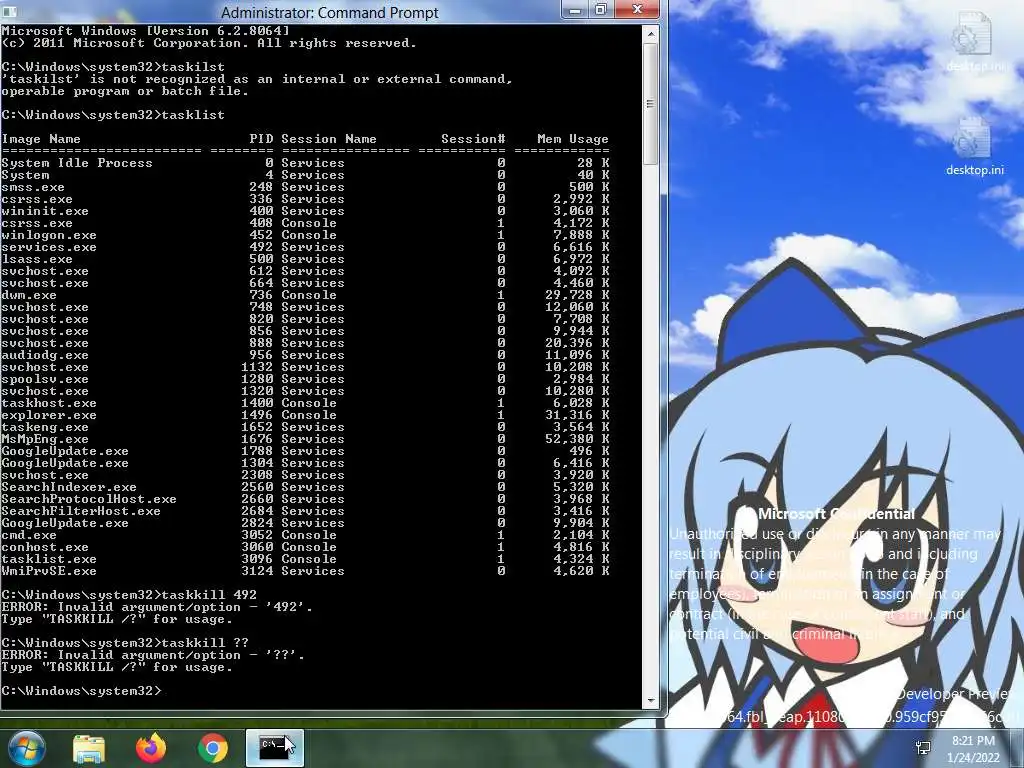The width and height of the screenshot is (1024, 768).
Task: Click the 'Mem Usage' column header
Action: 573,139
